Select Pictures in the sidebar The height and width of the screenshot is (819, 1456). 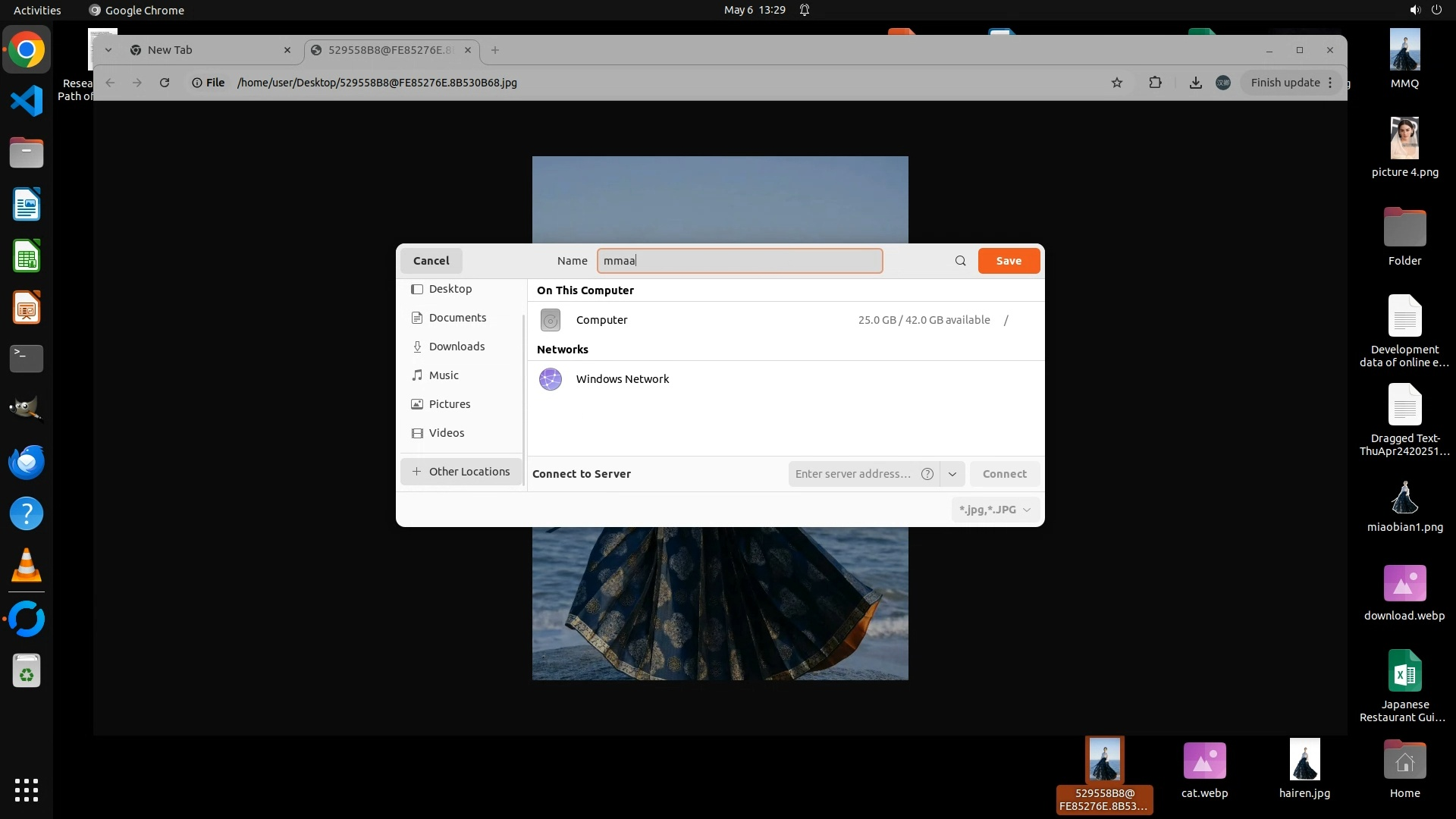(x=450, y=404)
